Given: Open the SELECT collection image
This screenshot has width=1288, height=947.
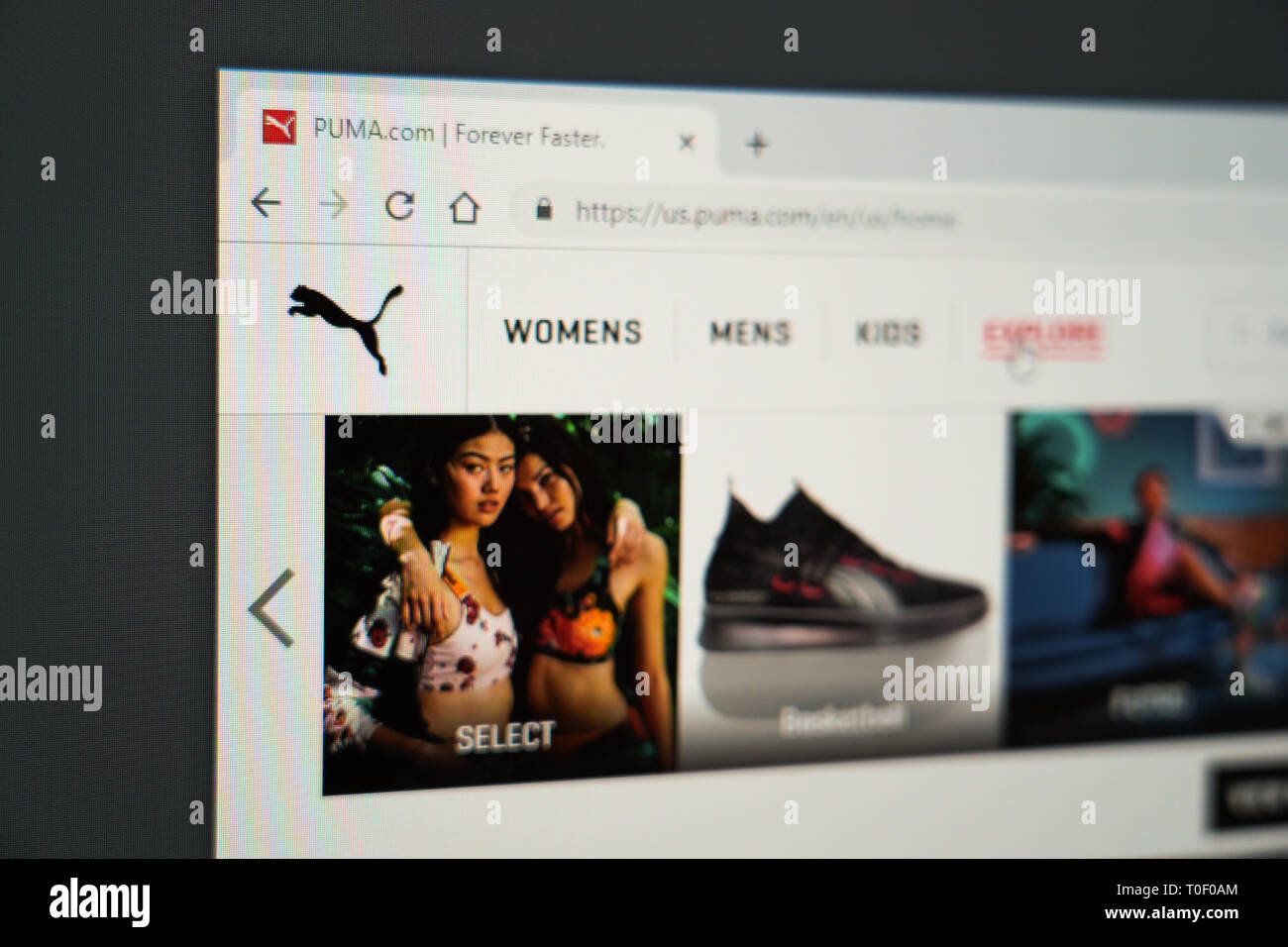Looking at the screenshot, I should tap(502, 603).
